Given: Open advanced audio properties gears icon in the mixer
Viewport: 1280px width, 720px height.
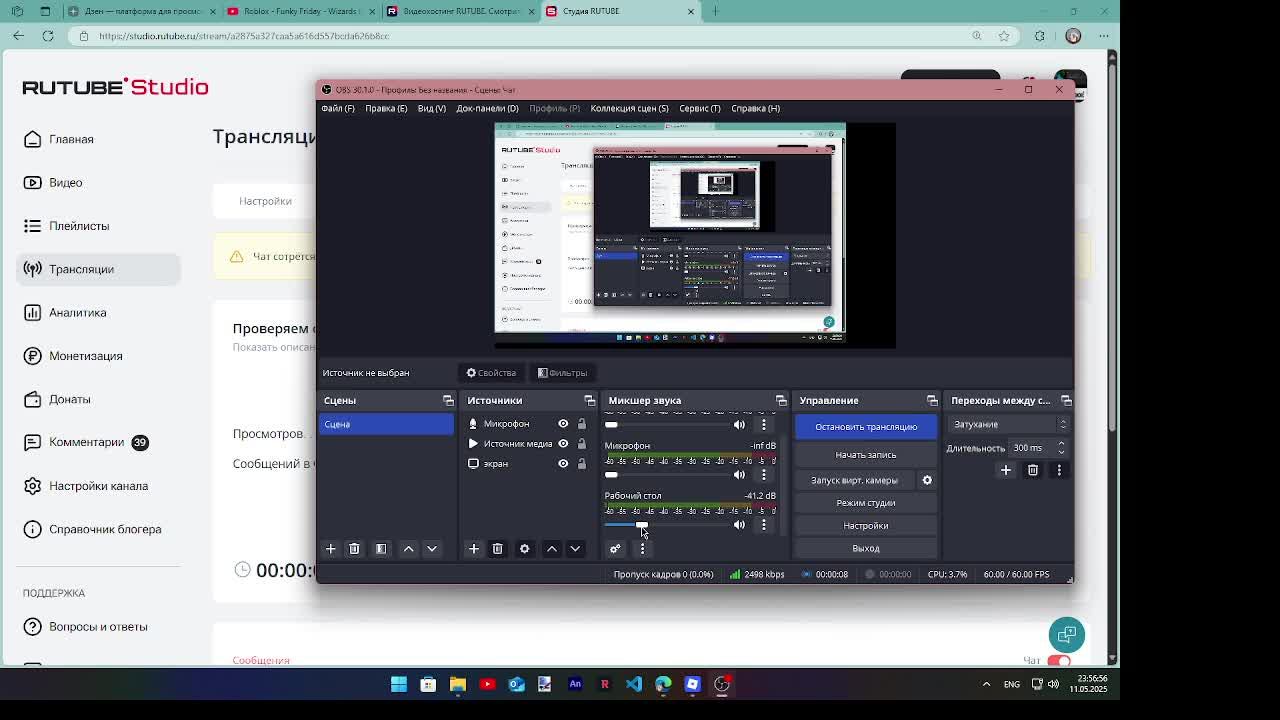Looking at the screenshot, I should point(615,549).
